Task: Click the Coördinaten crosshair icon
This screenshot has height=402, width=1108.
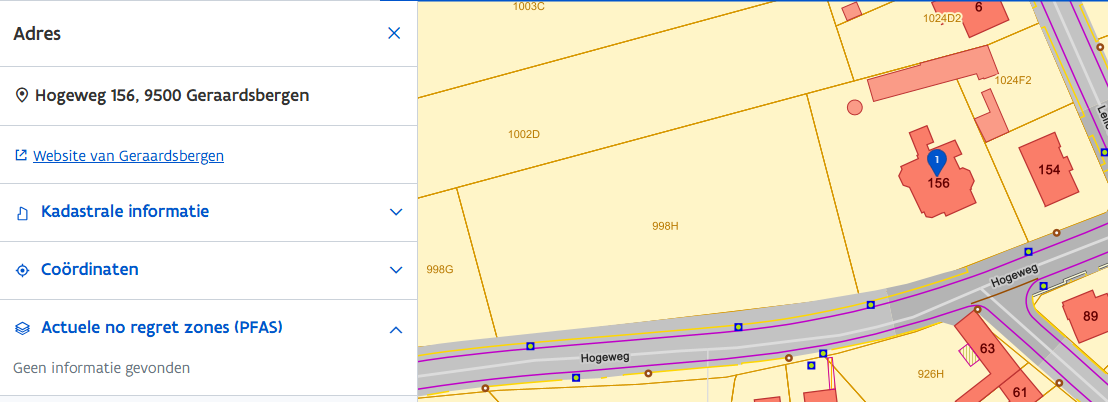Action: click(x=22, y=271)
